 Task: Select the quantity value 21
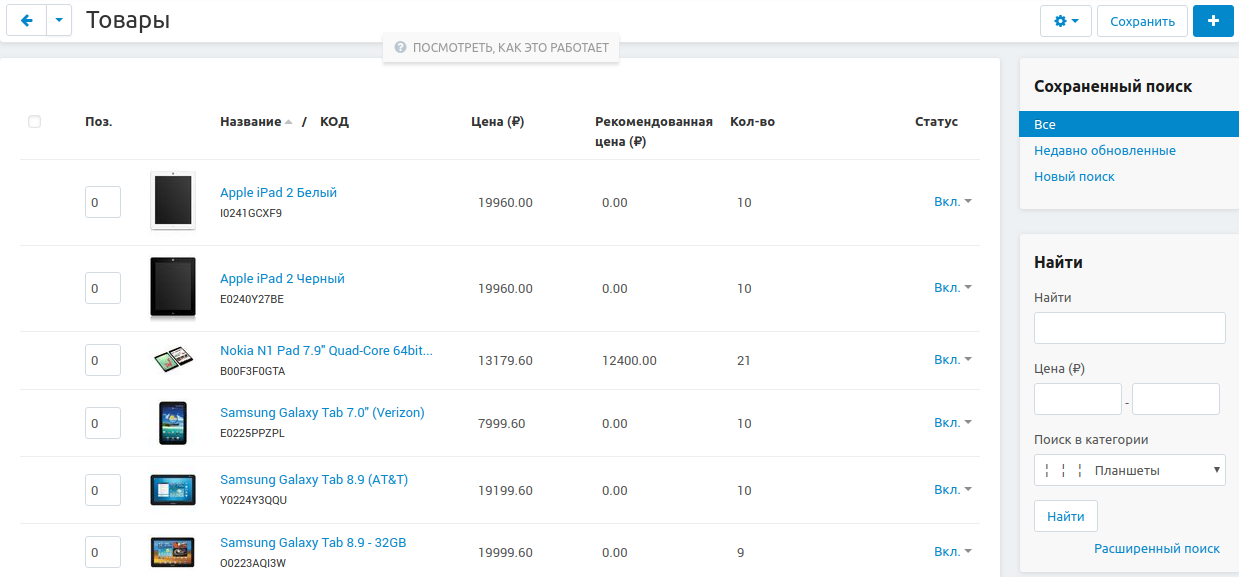click(743, 361)
